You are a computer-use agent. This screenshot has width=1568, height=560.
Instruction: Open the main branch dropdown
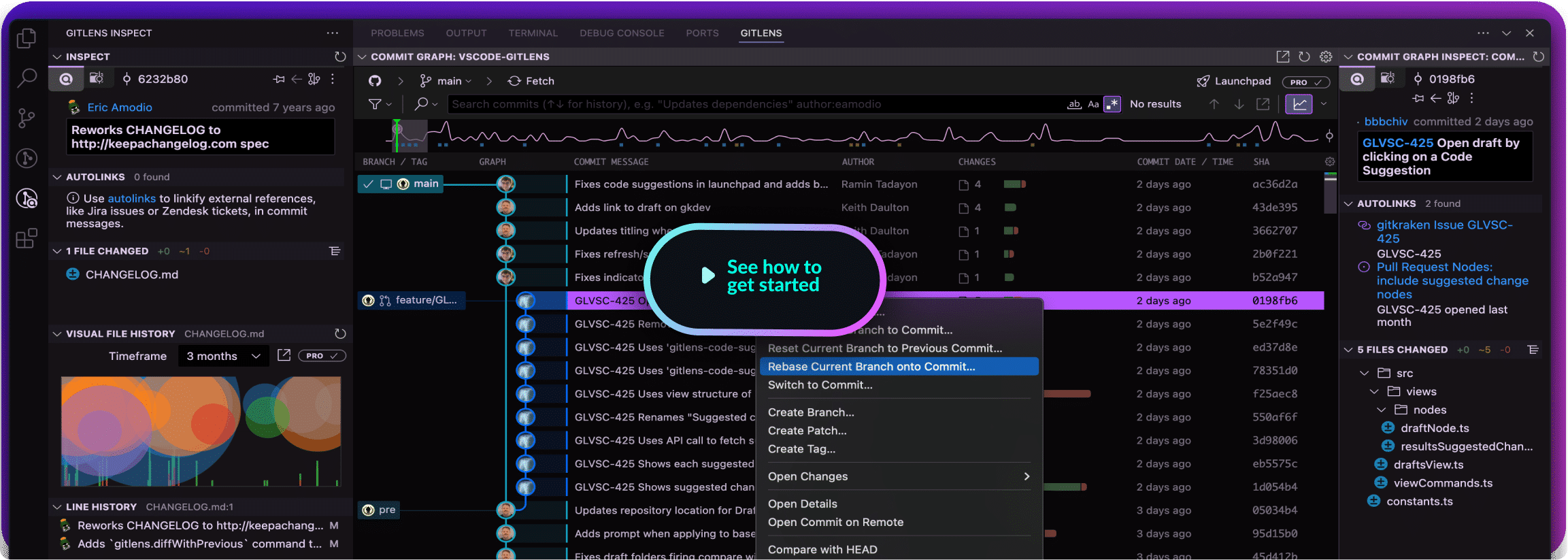(x=446, y=81)
